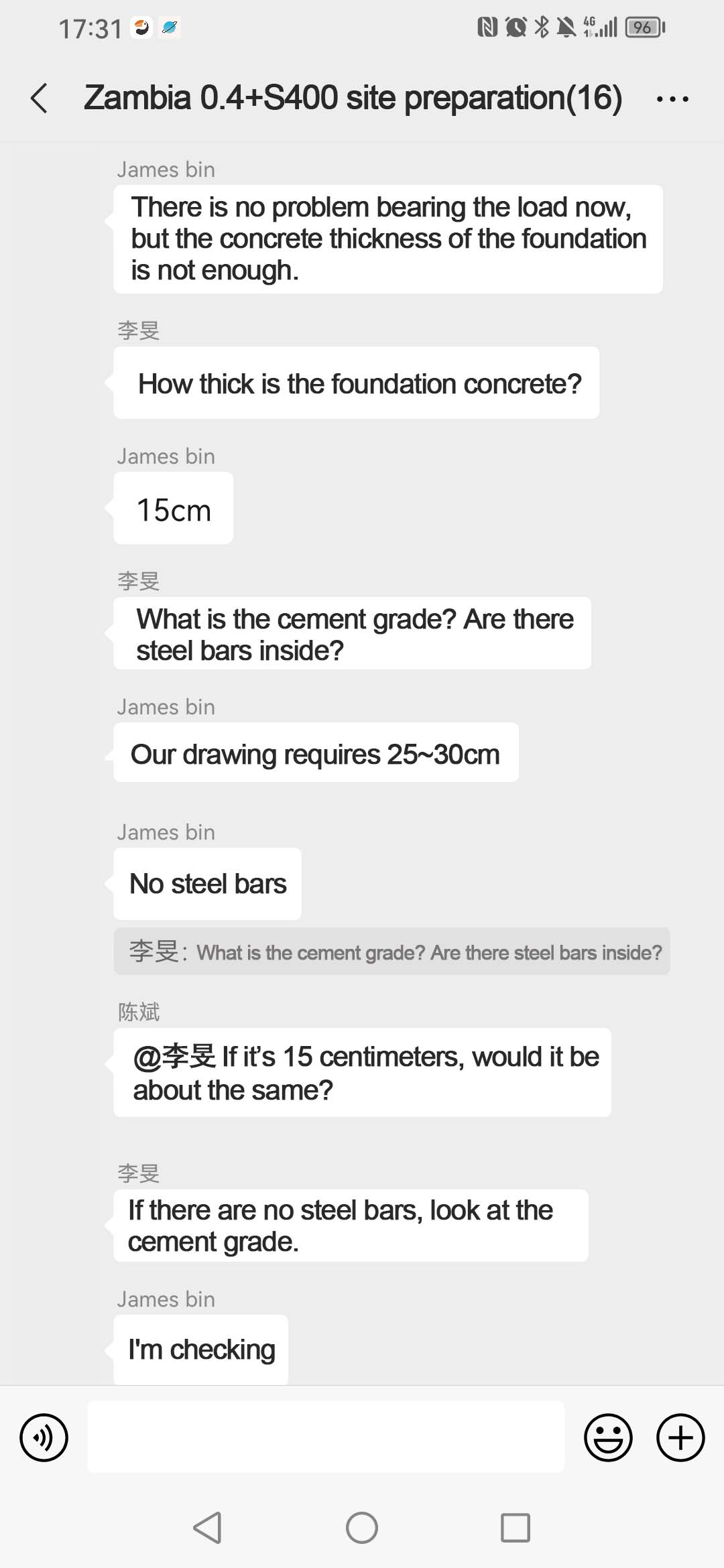Image resolution: width=724 pixels, height=1568 pixels.
Task: Tap the '@李旻' mention in message
Action: (174, 1057)
